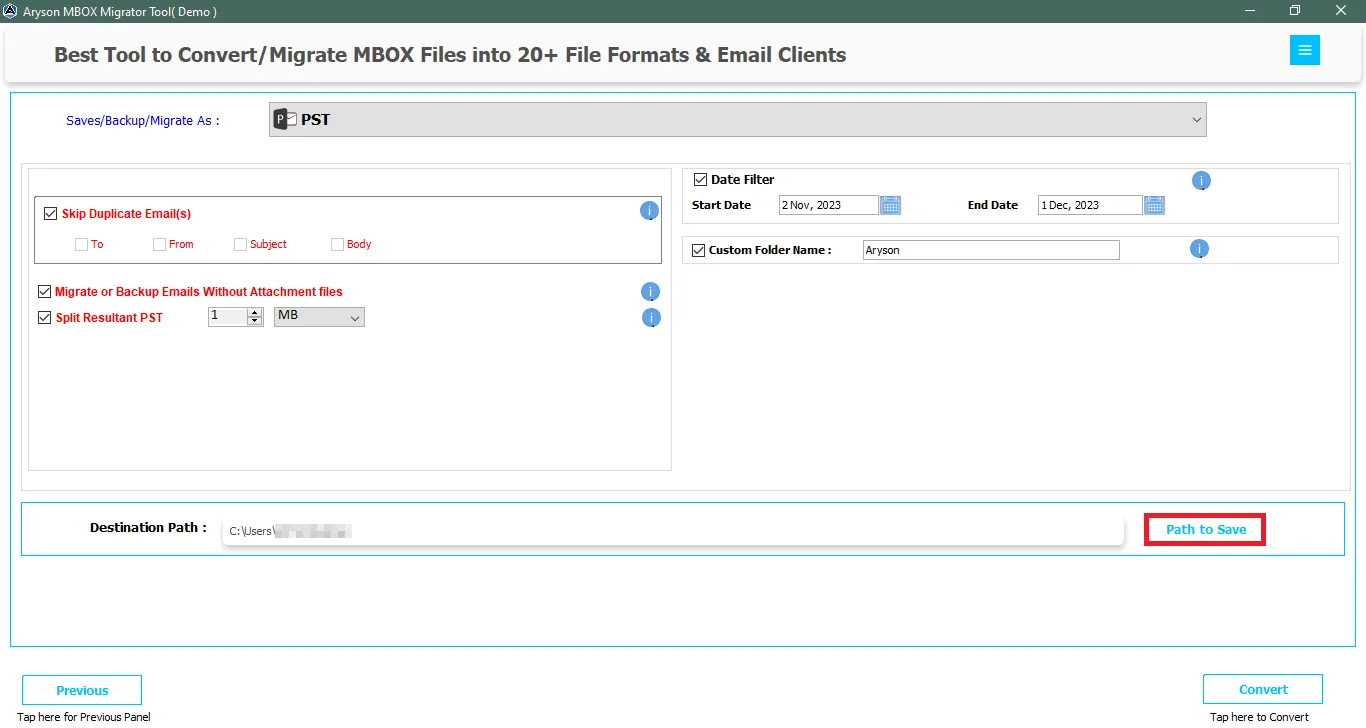The width and height of the screenshot is (1366, 728).
Task: Open the blue hamburger menu icon
Action: click(x=1305, y=50)
